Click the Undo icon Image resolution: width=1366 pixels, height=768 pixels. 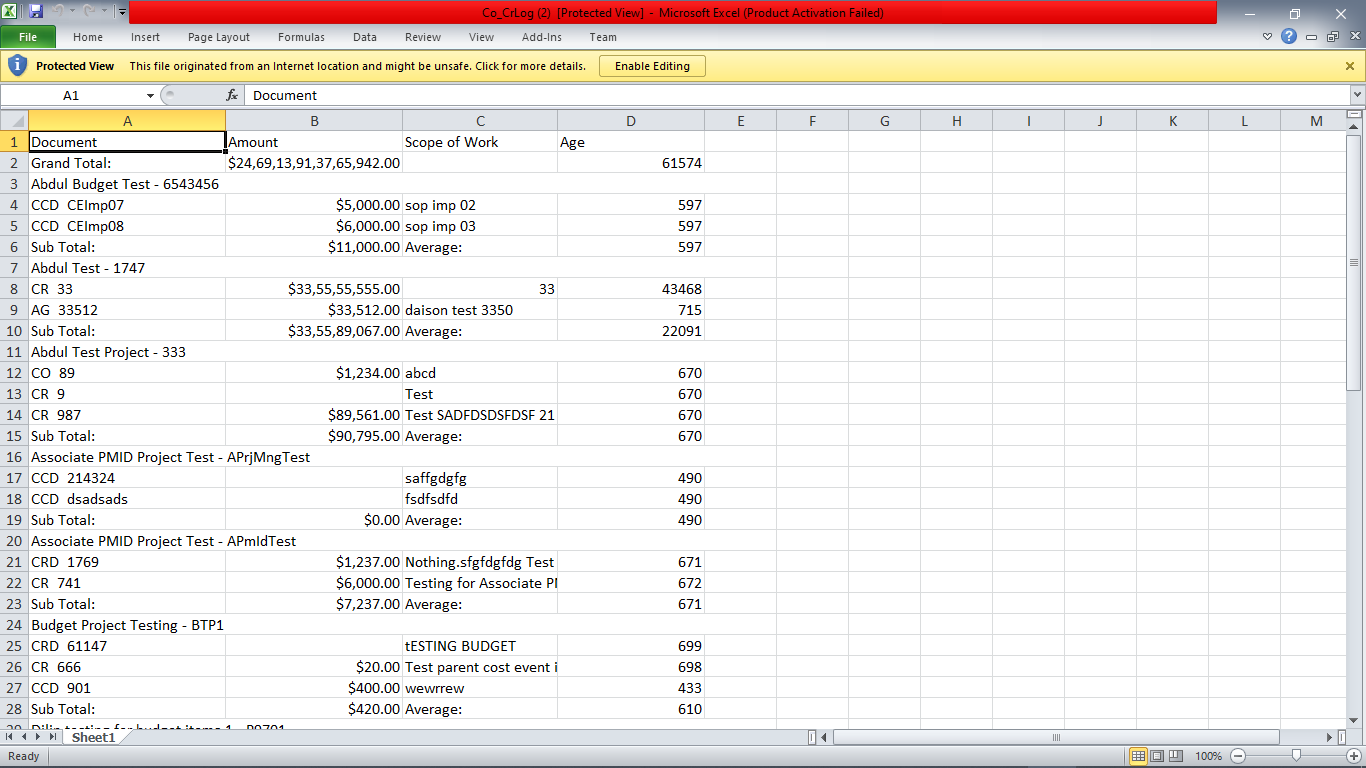(x=55, y=11)
